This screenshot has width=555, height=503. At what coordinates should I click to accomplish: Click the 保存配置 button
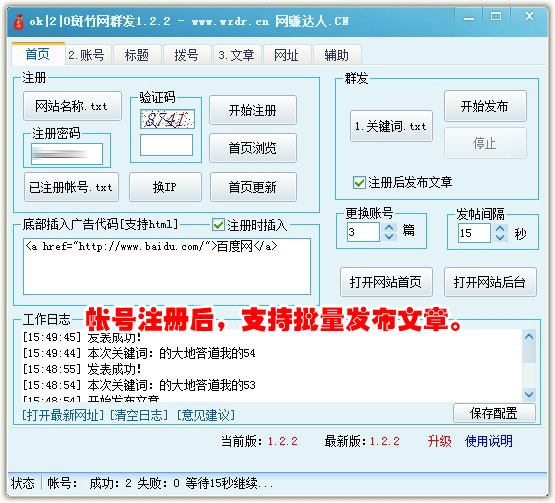[x=494, y=413]
